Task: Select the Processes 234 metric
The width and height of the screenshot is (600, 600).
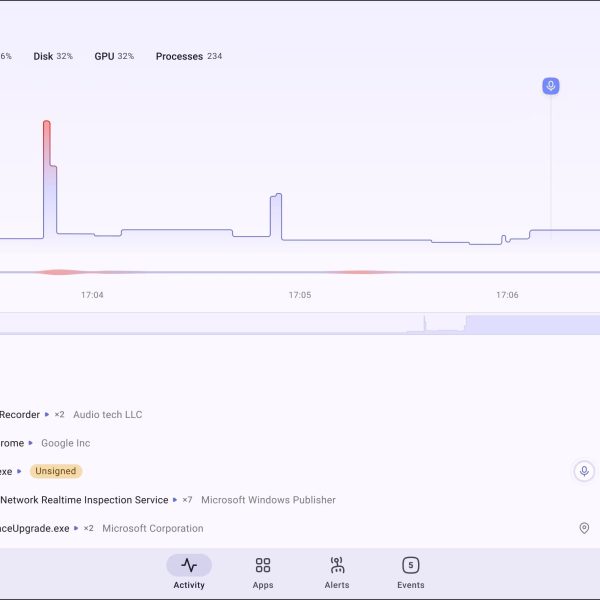Action: [x=189, y=56]
